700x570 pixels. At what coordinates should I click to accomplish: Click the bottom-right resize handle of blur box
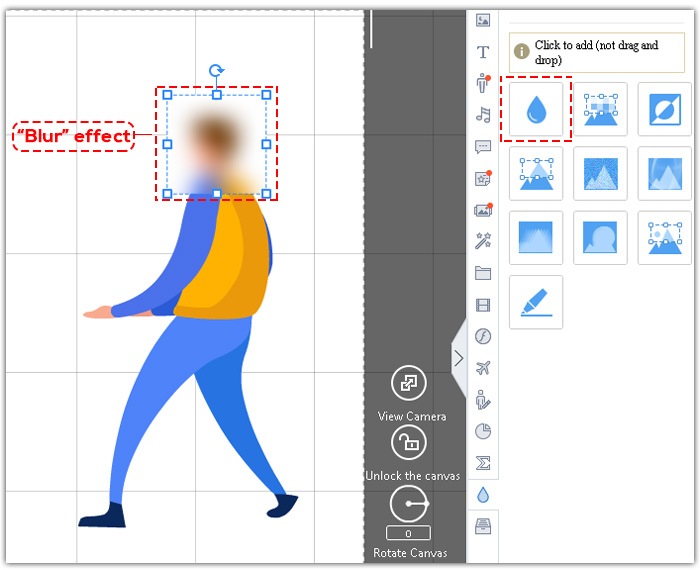click(x=266, y=193)
